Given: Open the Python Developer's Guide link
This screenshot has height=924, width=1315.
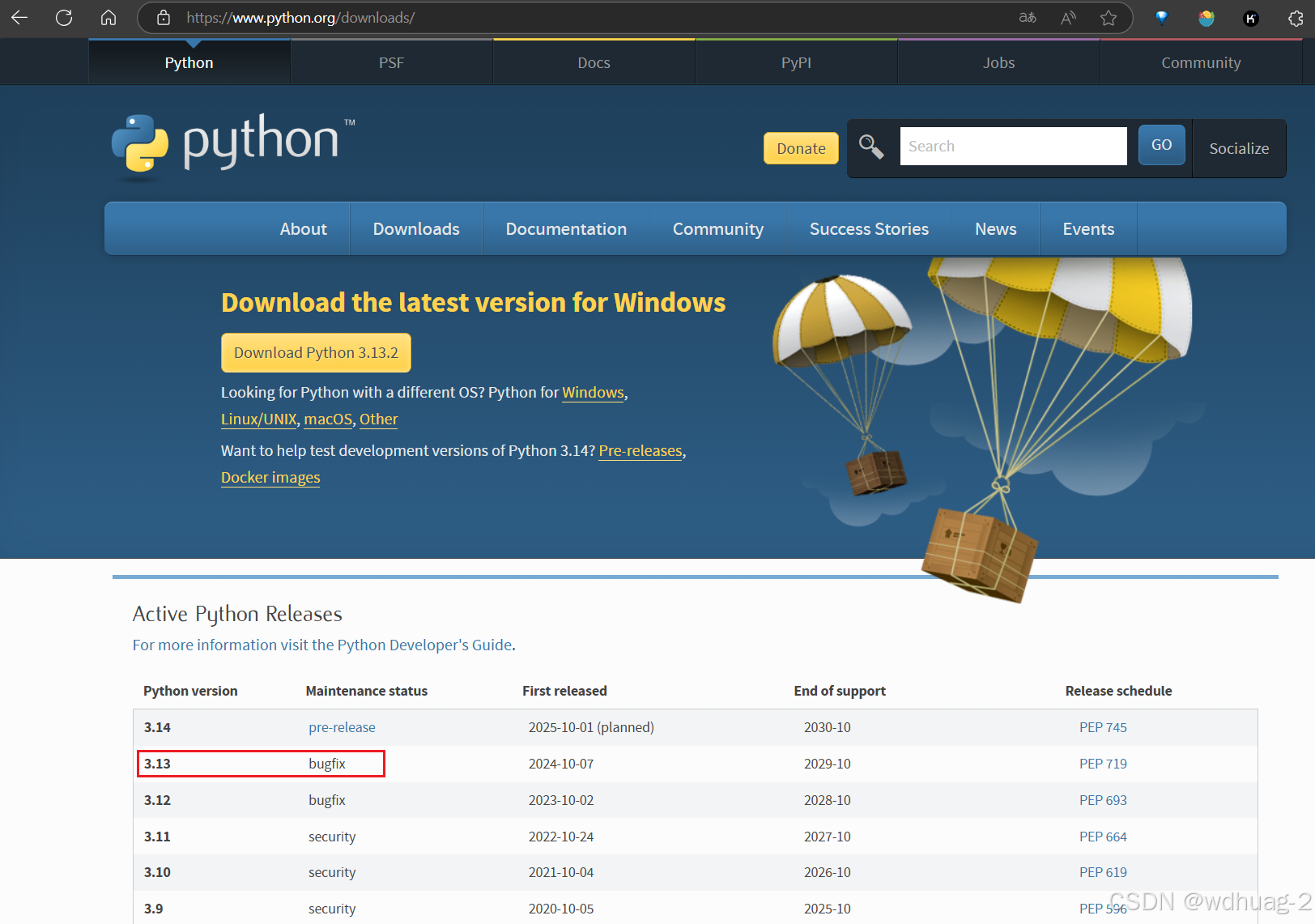Looking at the screenshot, I should [322, 645].
